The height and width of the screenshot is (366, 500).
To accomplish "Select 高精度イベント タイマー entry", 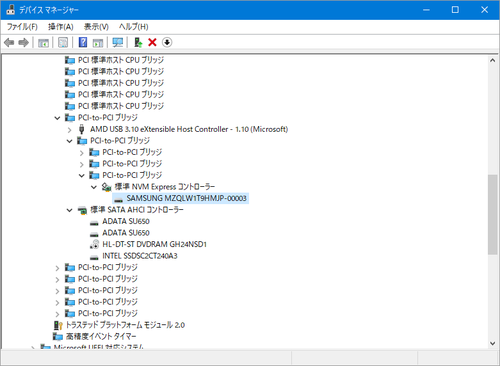I will pyautogui.click(x=101, y=336).
